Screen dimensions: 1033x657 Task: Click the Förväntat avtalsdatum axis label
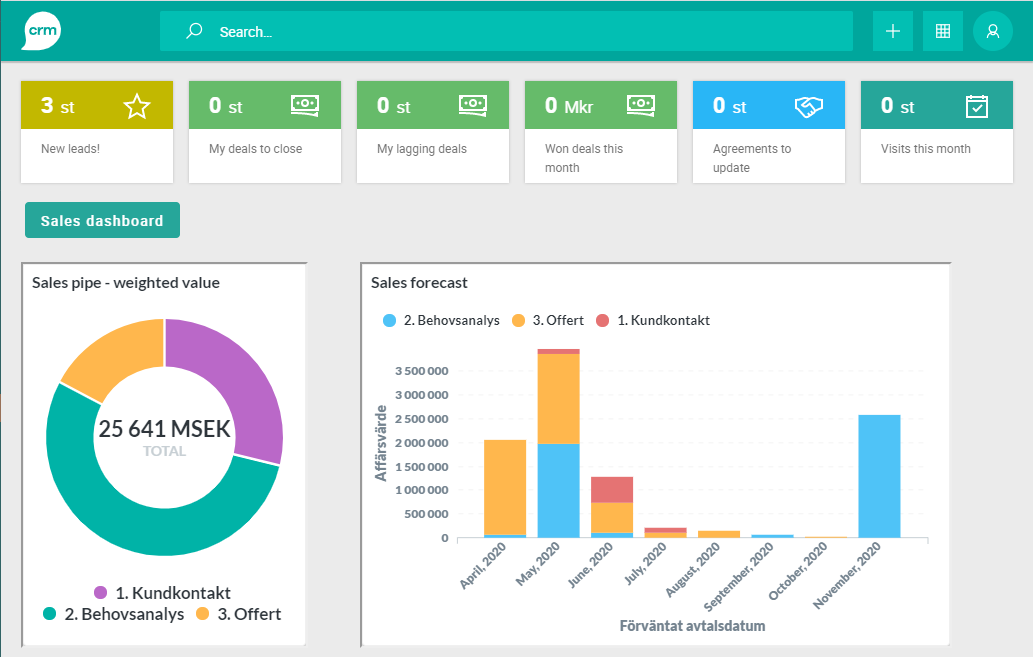pyautogui.click(x=692, y=626)
